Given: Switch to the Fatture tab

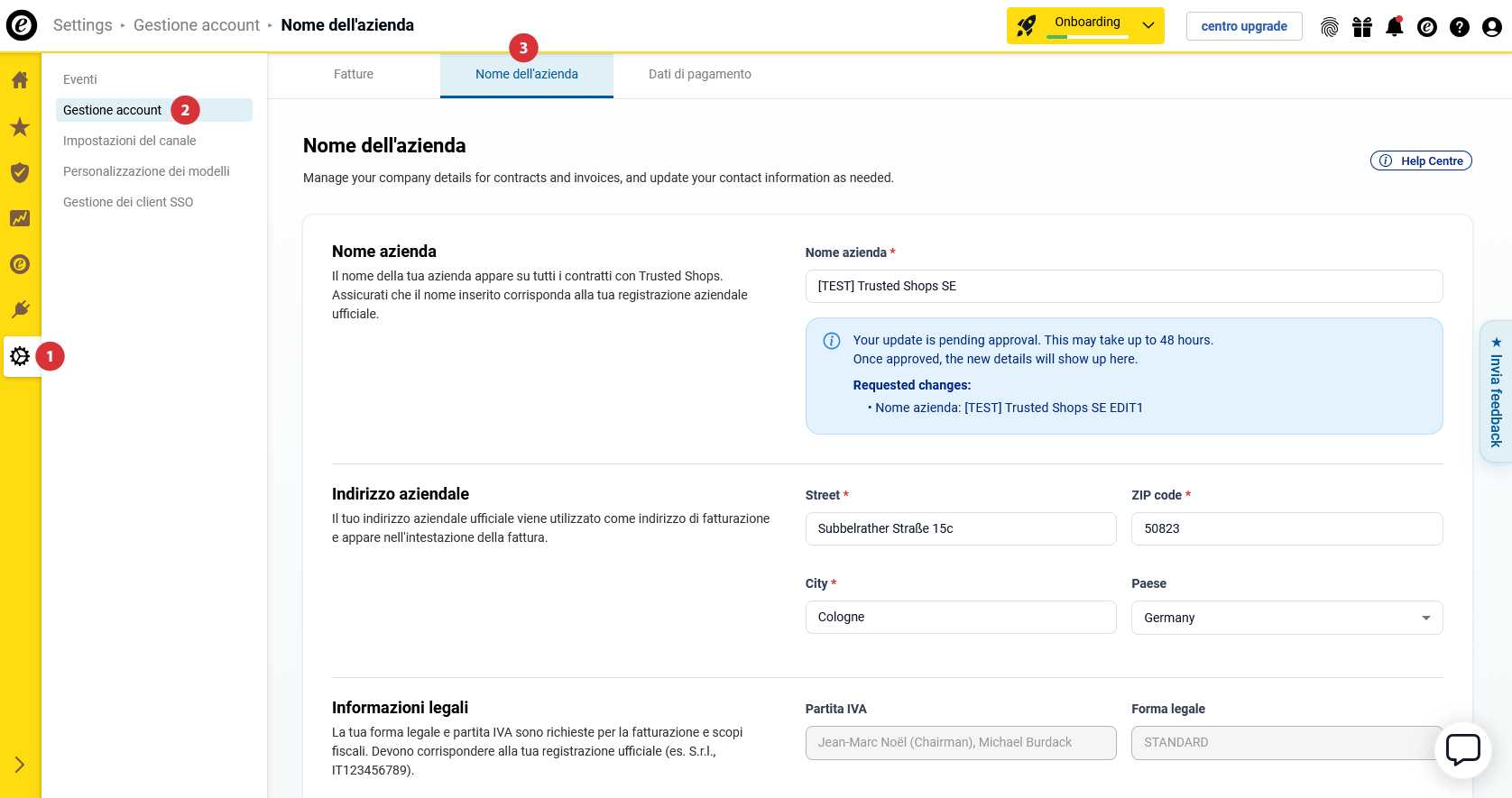Looking at the screenshot, I should [353, 74].
